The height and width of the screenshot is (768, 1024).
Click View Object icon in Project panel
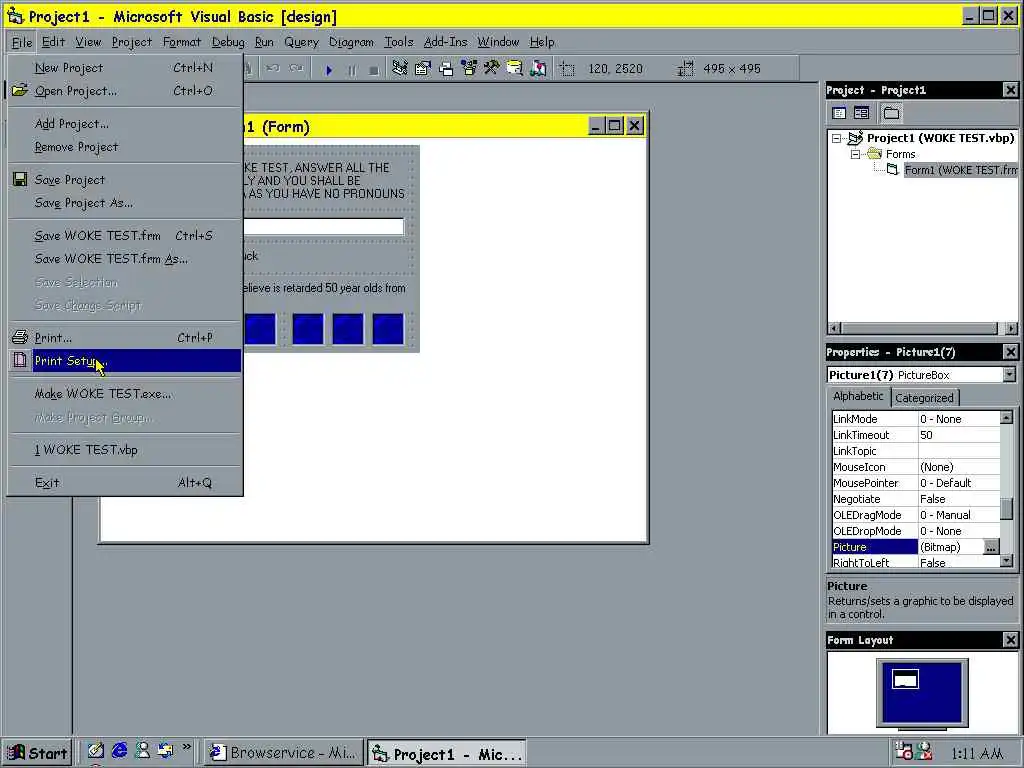point(861,113)
